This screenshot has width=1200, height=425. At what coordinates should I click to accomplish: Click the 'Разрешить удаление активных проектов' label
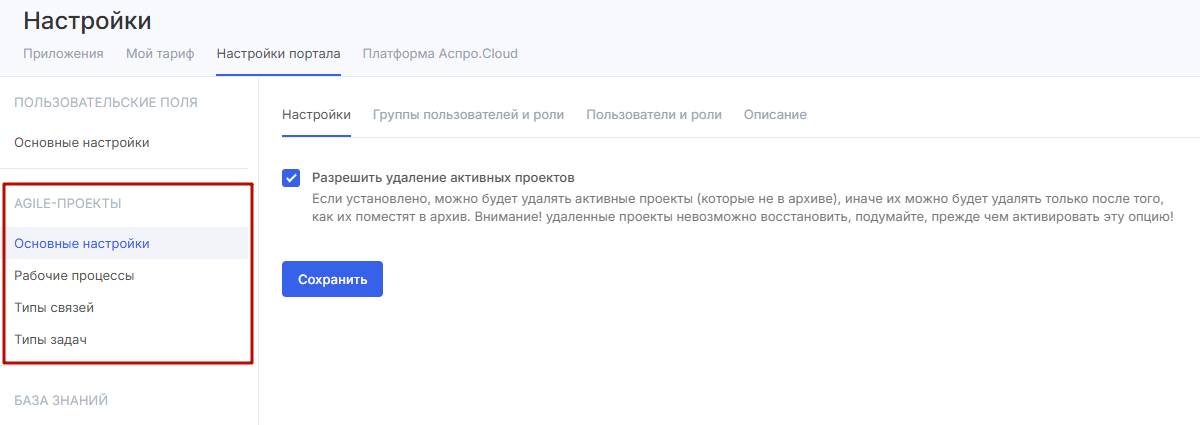coord(442,178)
